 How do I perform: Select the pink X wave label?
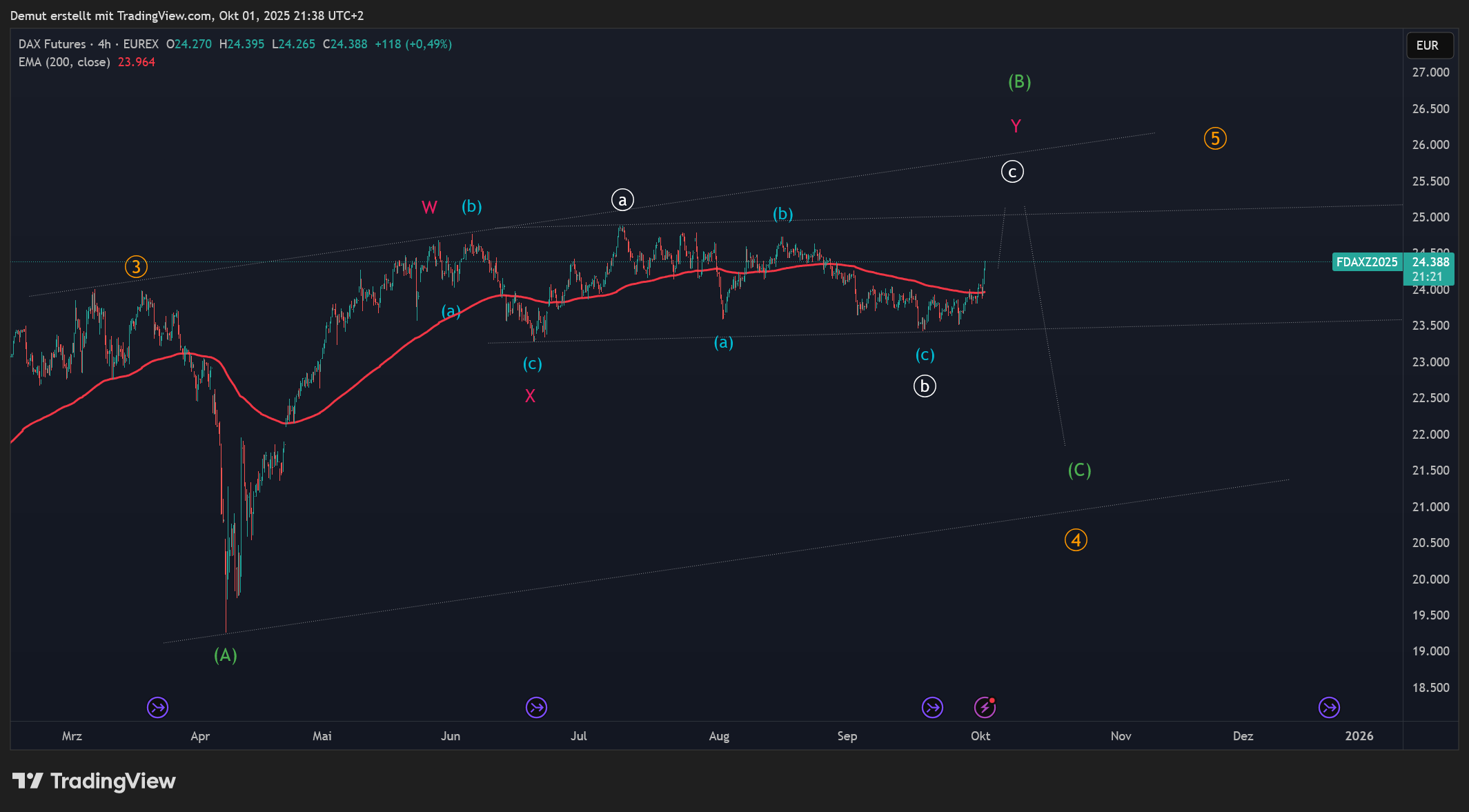tap(530, 396)
